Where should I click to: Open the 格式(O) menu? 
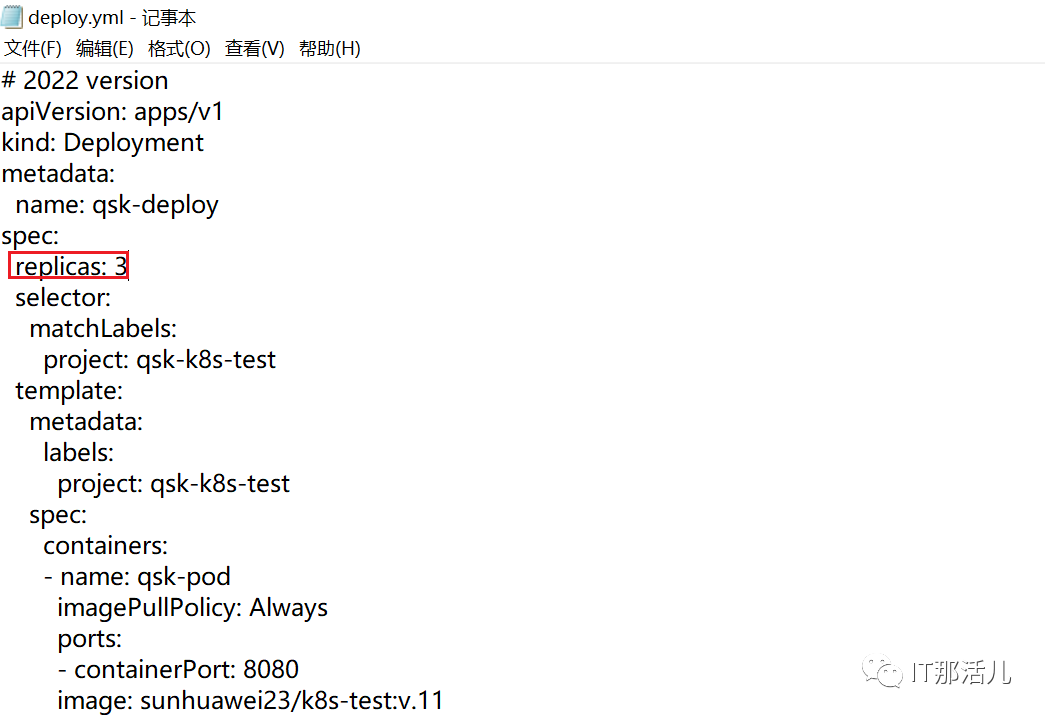click(179, 49)
